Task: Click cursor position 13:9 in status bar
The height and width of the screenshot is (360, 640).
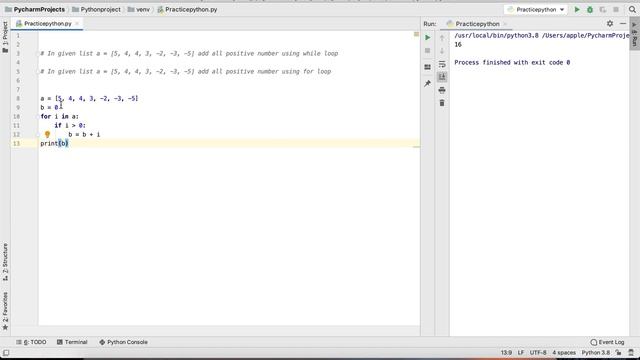Action: [x=506, y=353]
